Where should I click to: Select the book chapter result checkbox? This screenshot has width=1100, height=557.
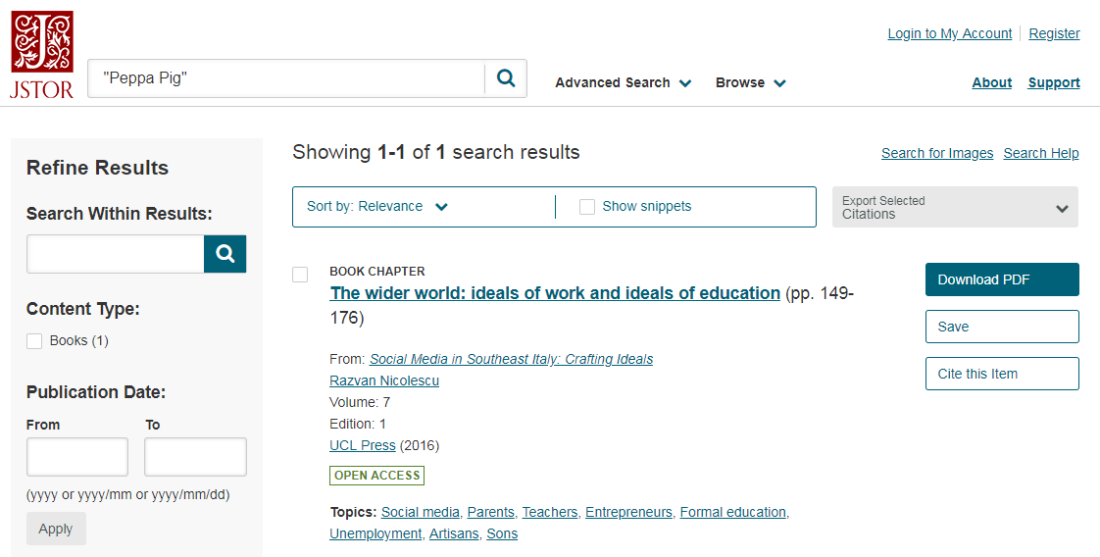(300, 274)
